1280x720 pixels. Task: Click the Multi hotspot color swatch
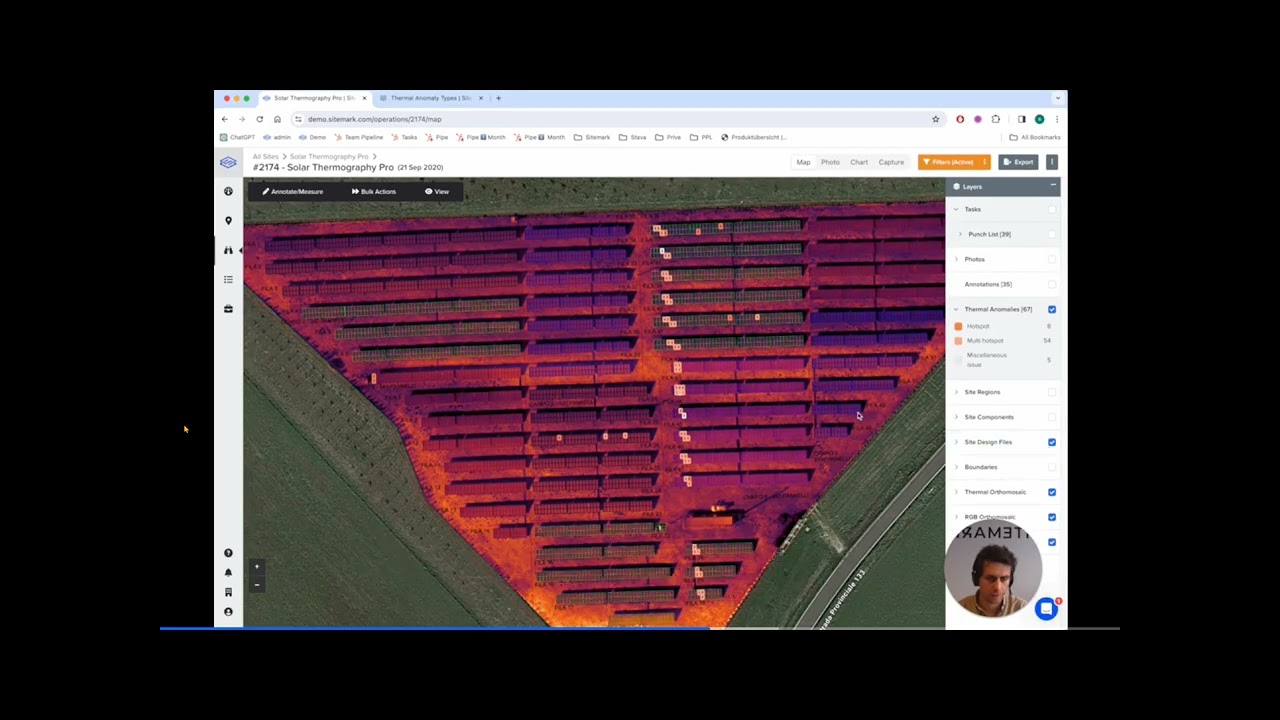(958, 341)
